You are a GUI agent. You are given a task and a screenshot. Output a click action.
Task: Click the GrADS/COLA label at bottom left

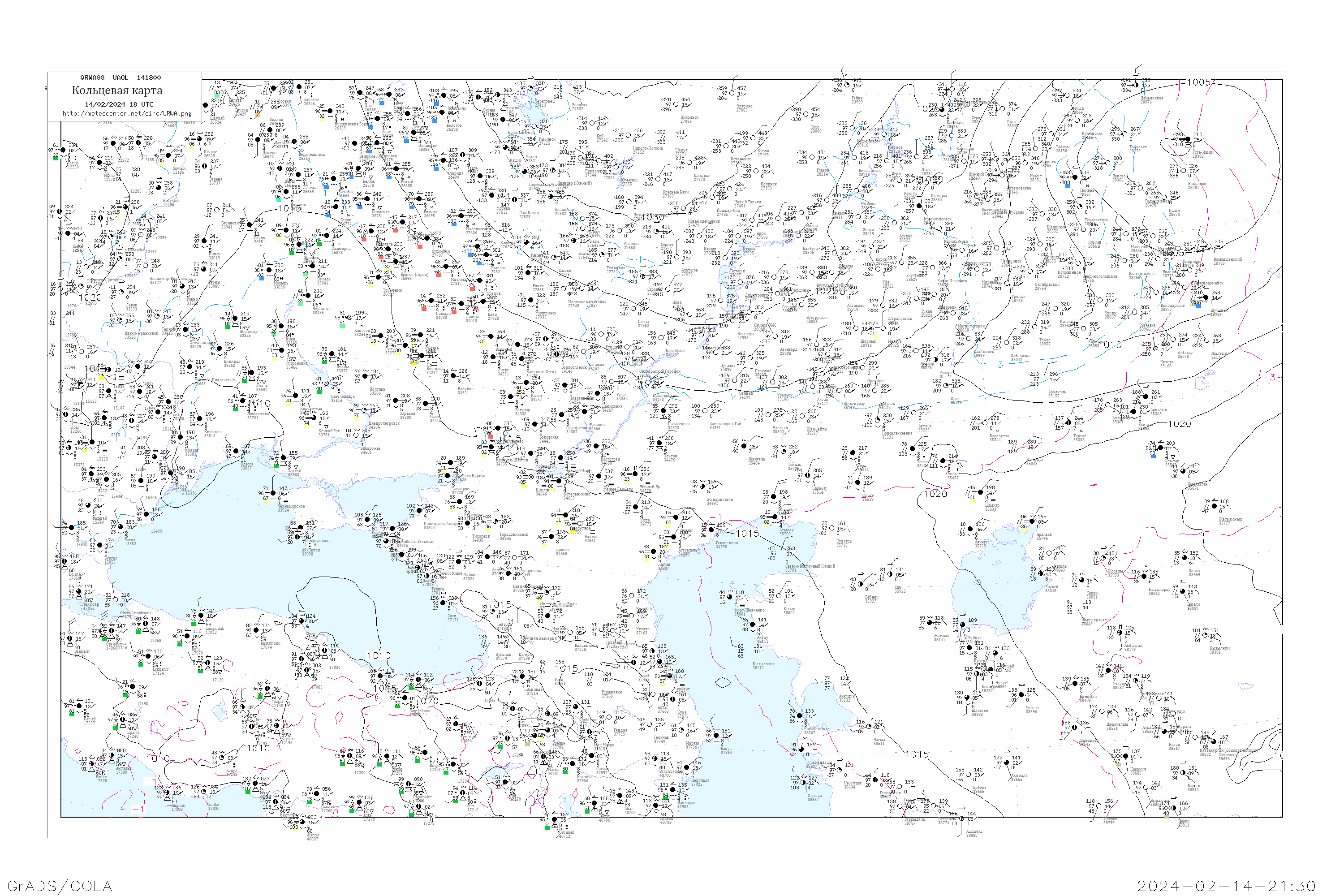(x=60, y=886)
